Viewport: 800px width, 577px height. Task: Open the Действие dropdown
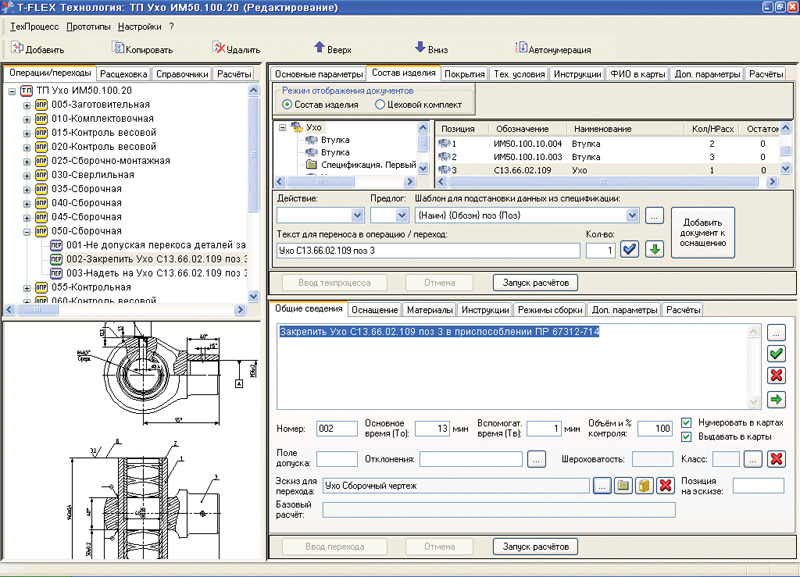(x=358, y=215)
